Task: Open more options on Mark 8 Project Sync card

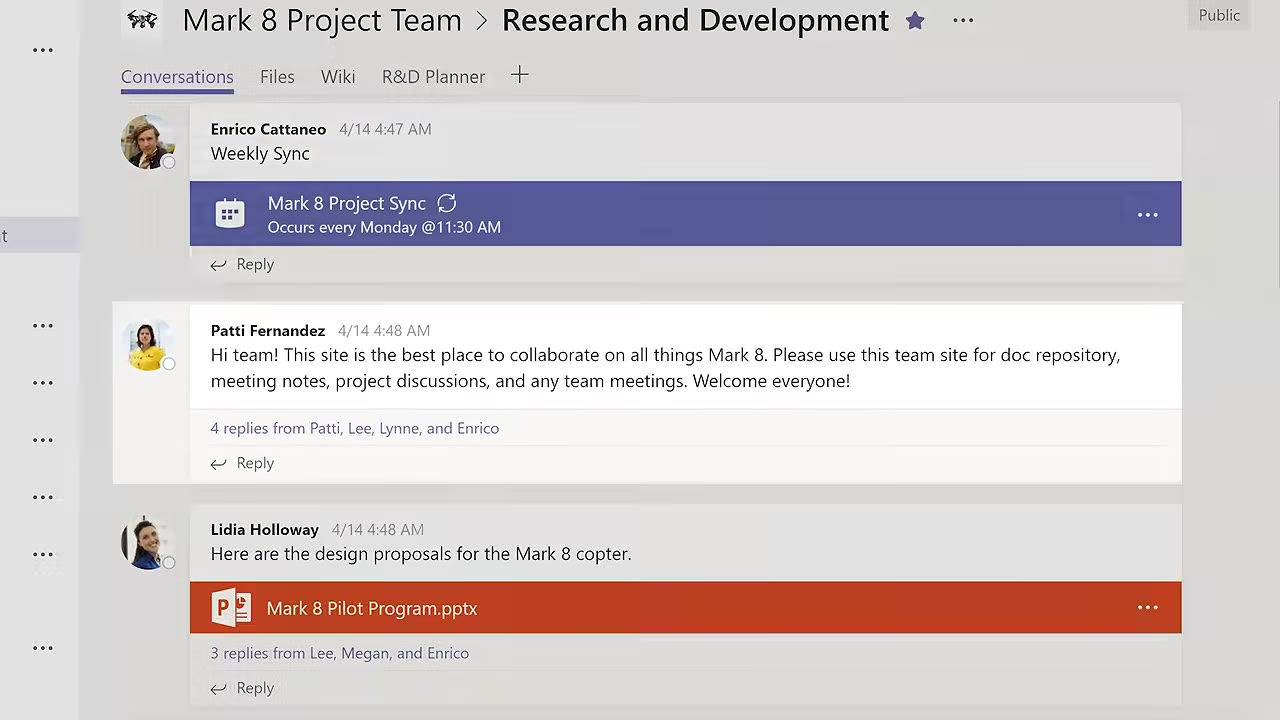Action: 1147,214
